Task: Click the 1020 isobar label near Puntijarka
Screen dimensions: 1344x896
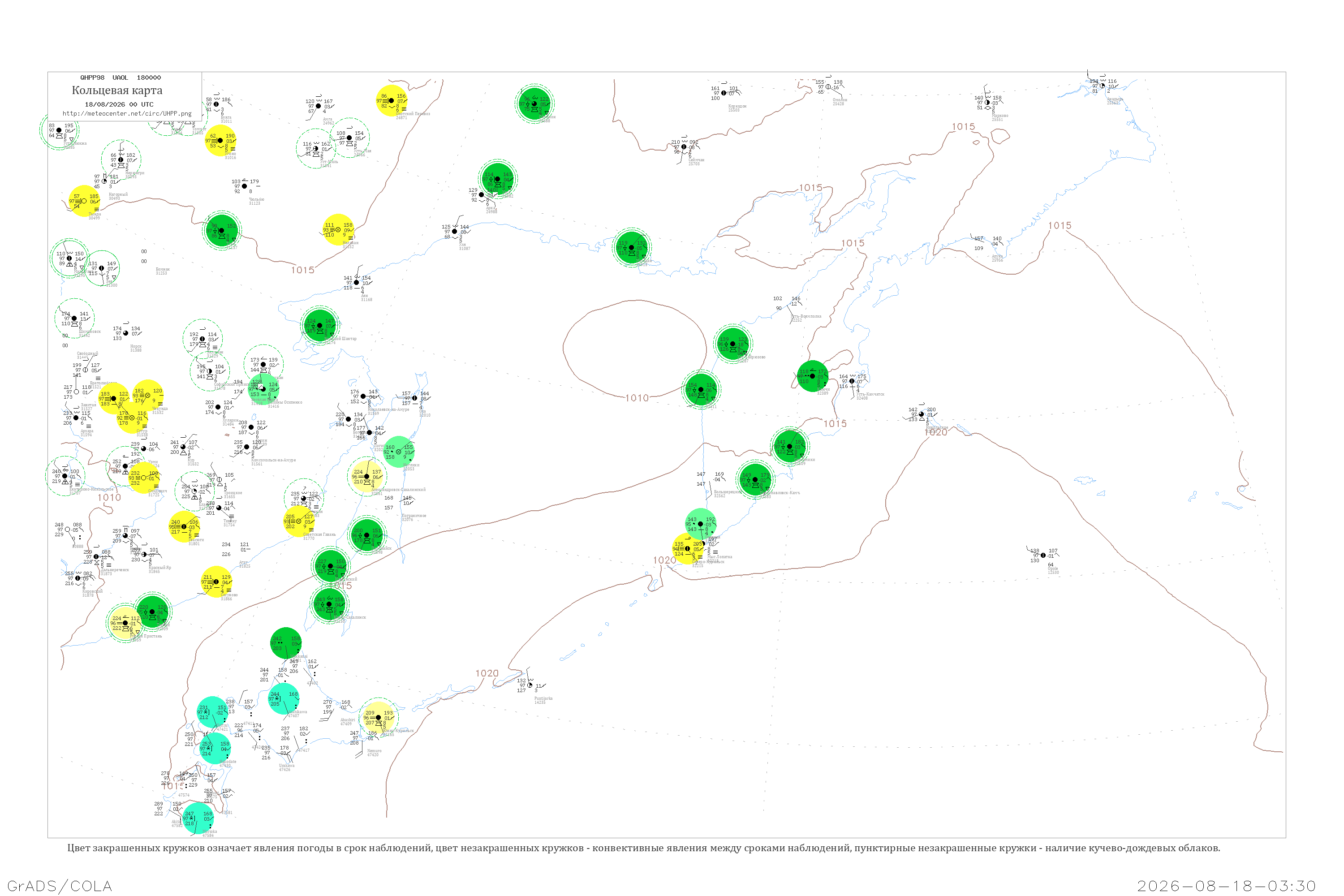Action: pos(487,674)
